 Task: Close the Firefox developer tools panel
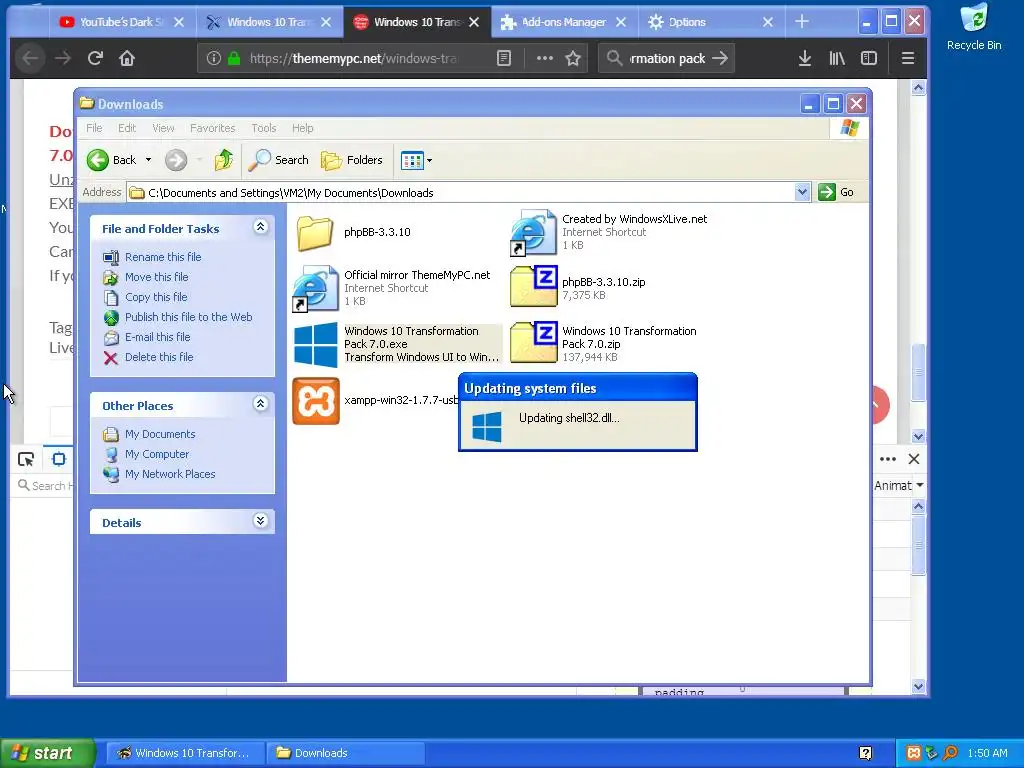coord(914,459)
